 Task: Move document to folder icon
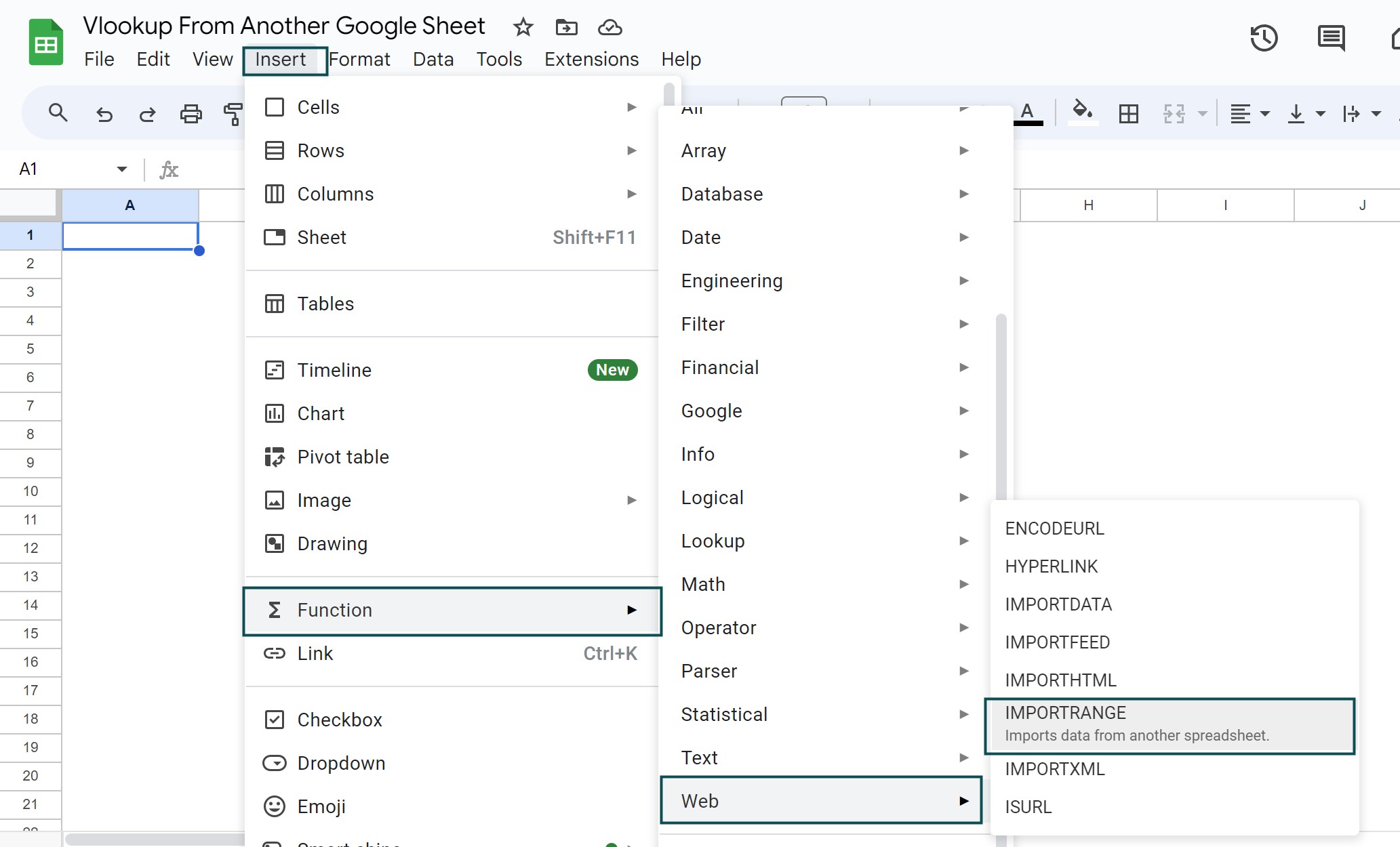(566, 28)
